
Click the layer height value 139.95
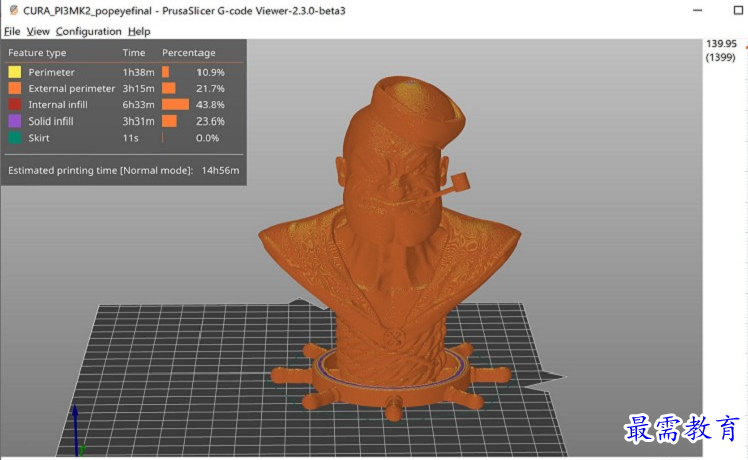pyautogui.click(x=721, y=44)
